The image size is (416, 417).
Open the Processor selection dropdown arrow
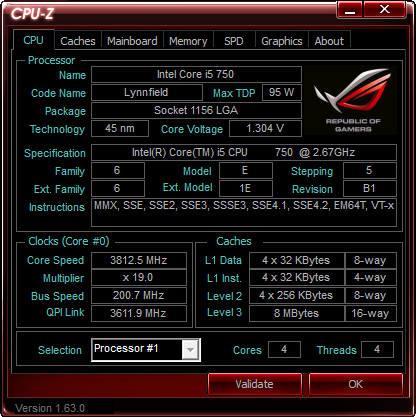click(x=190, y=350)
